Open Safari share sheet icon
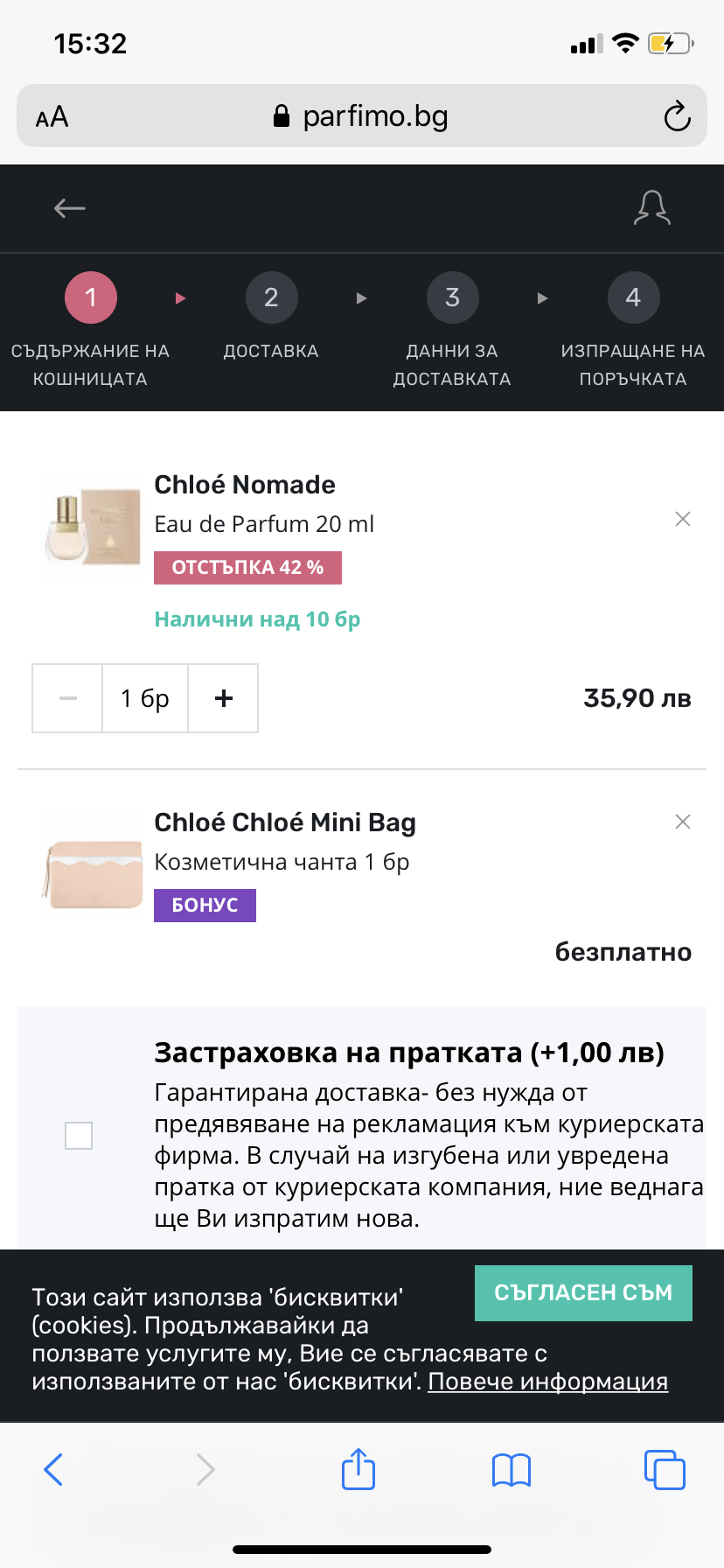This screenshot has width=724, height=1568. [359, 1469]
